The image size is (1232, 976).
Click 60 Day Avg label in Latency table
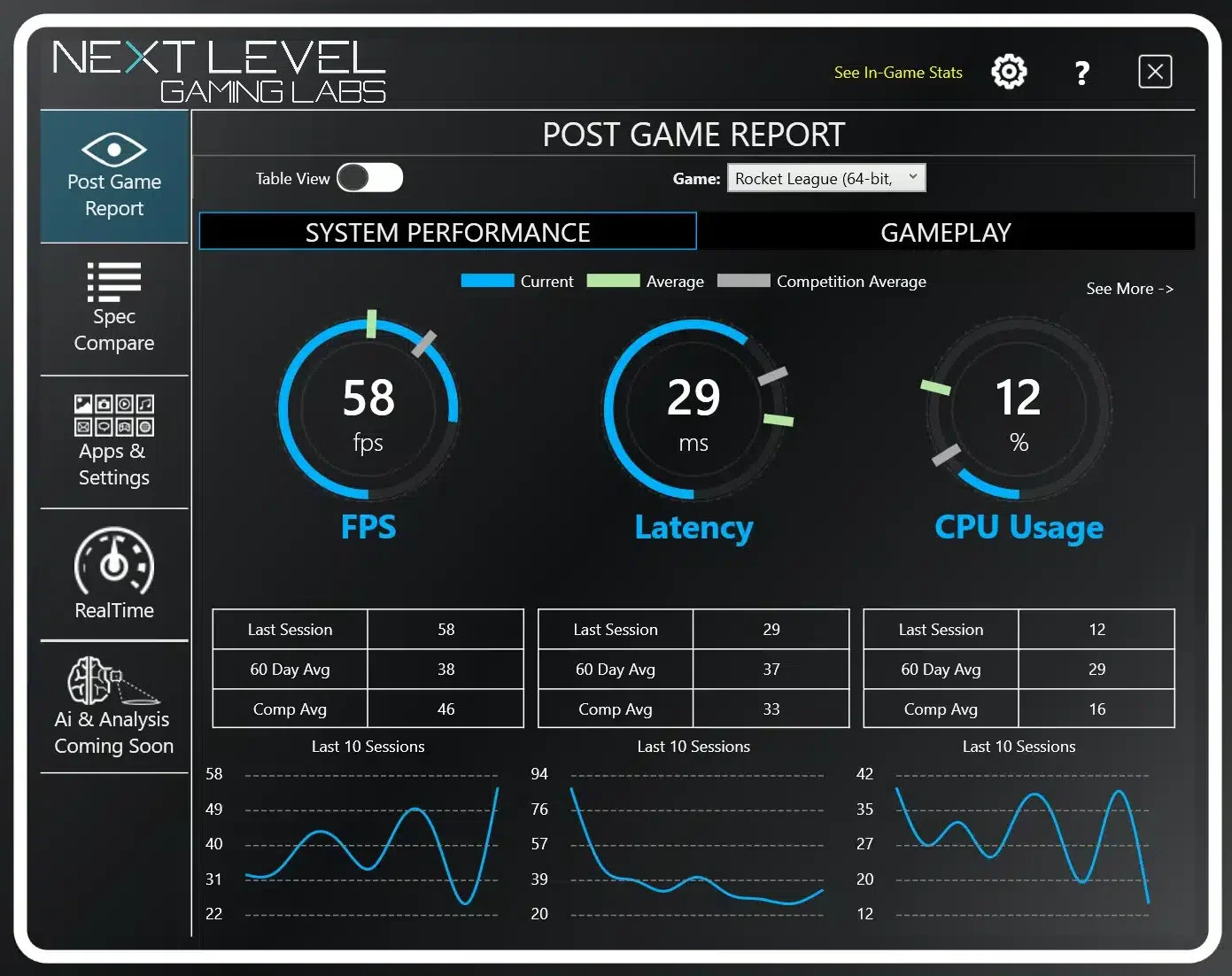[616, 670]
